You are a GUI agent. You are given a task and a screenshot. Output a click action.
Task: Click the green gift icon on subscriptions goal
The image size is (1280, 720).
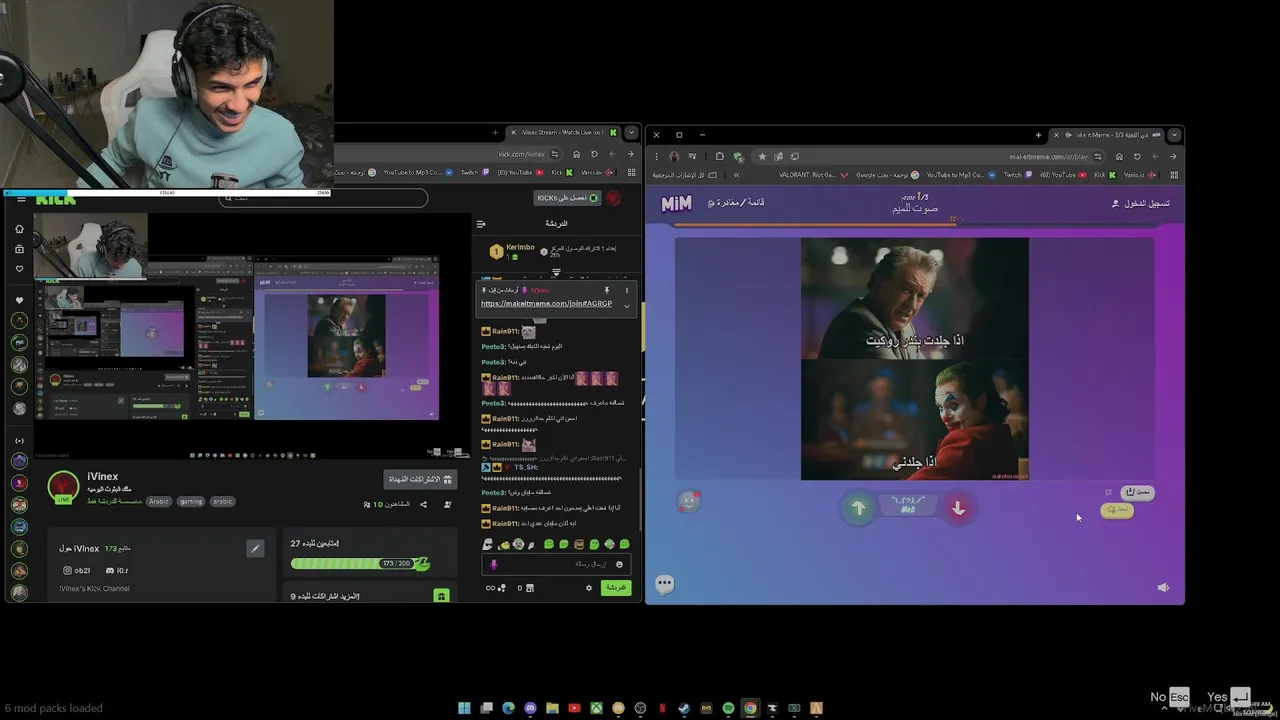pyautogui.click(x=441, y=596)
